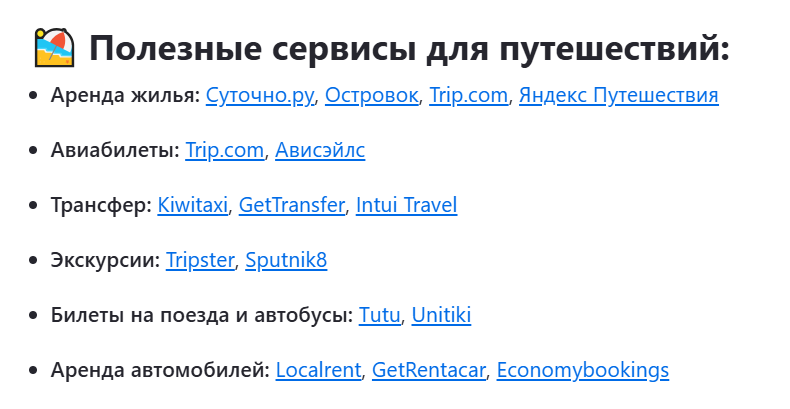Click the Билеты на поезда и автобусы label

(202, 315)
